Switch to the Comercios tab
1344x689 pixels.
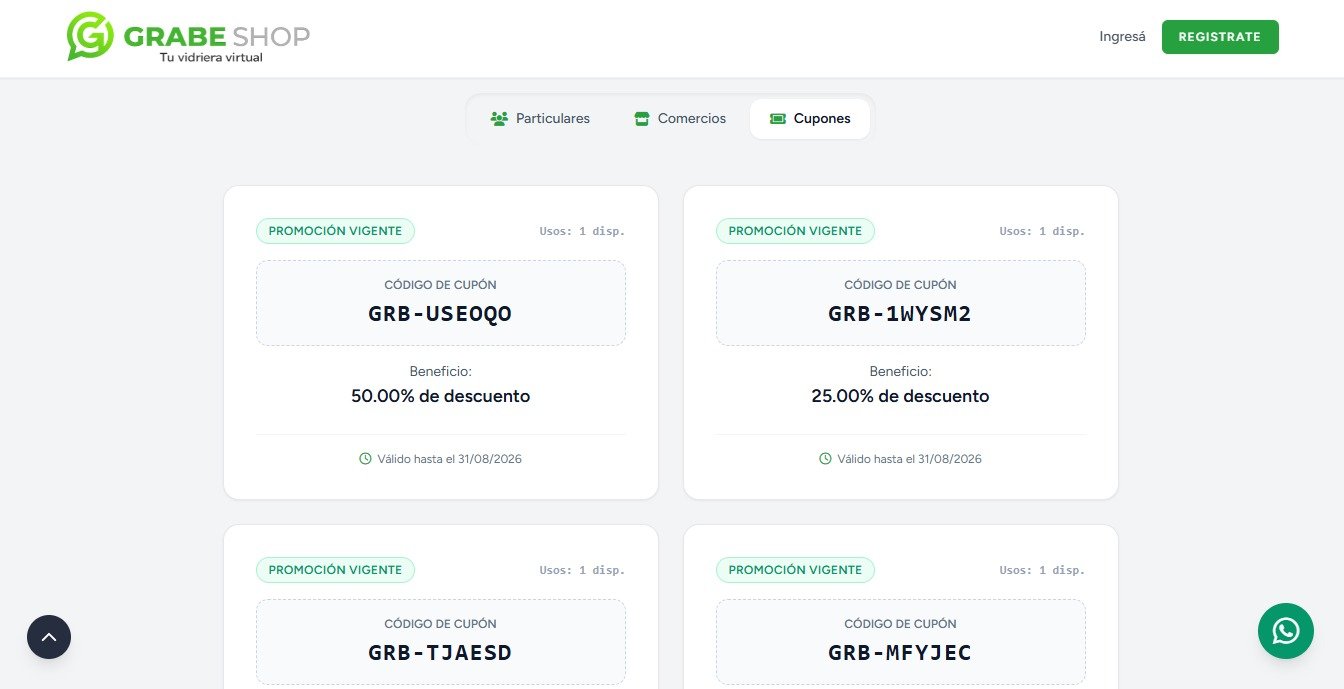[680, 118]
